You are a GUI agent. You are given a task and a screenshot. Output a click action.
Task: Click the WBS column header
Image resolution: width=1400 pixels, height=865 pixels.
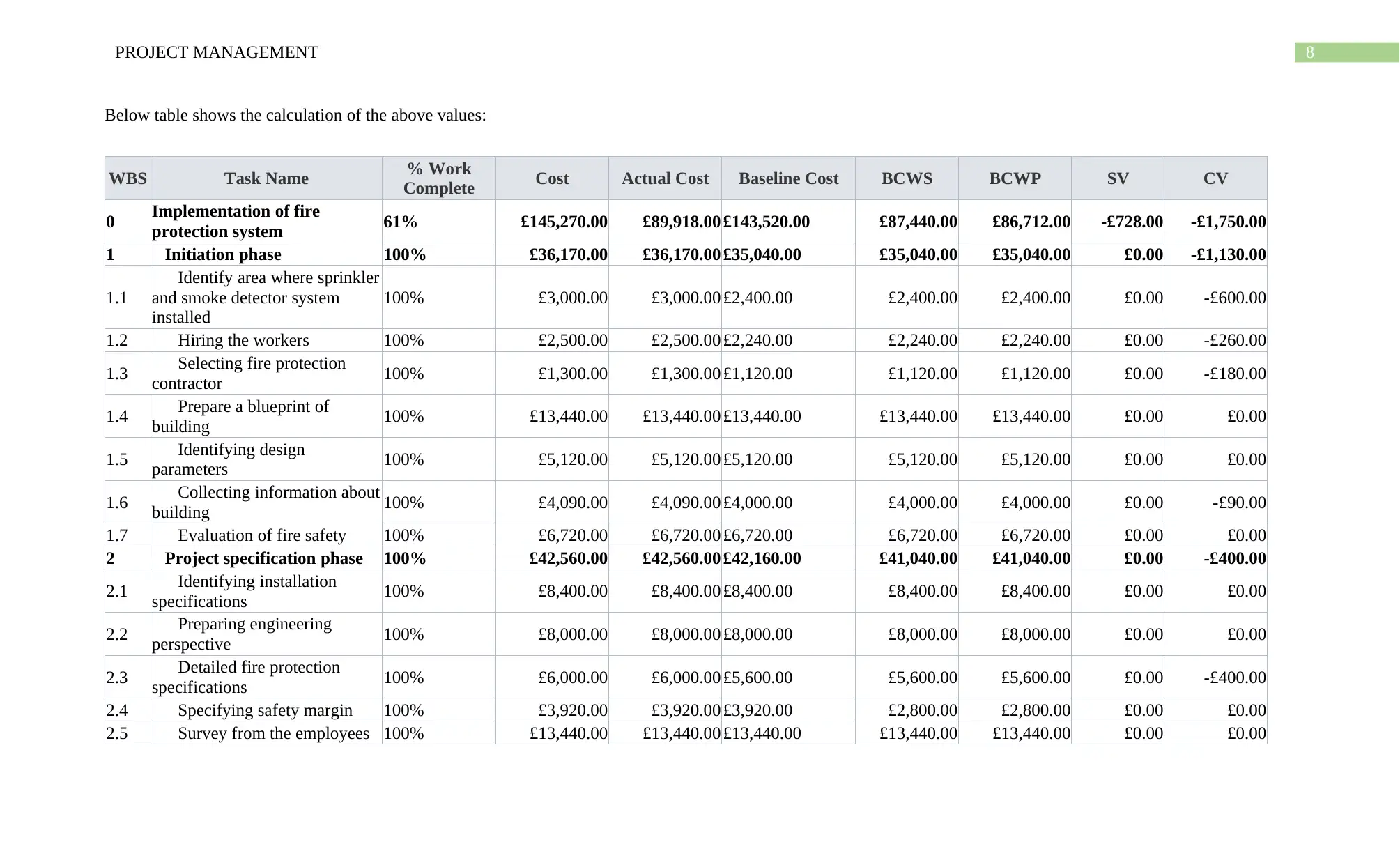coord(128,178)
